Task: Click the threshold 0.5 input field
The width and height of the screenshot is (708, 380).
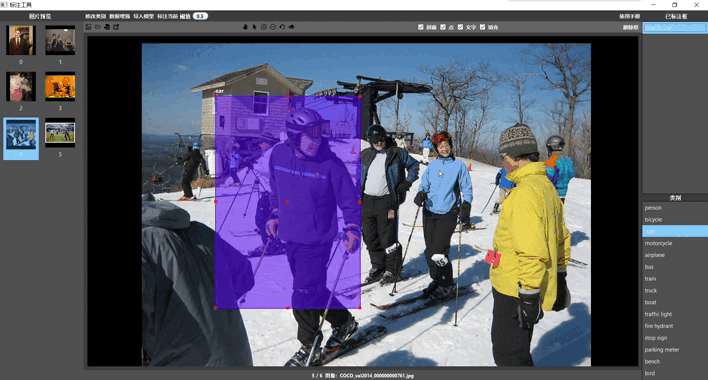Action: 200,16
